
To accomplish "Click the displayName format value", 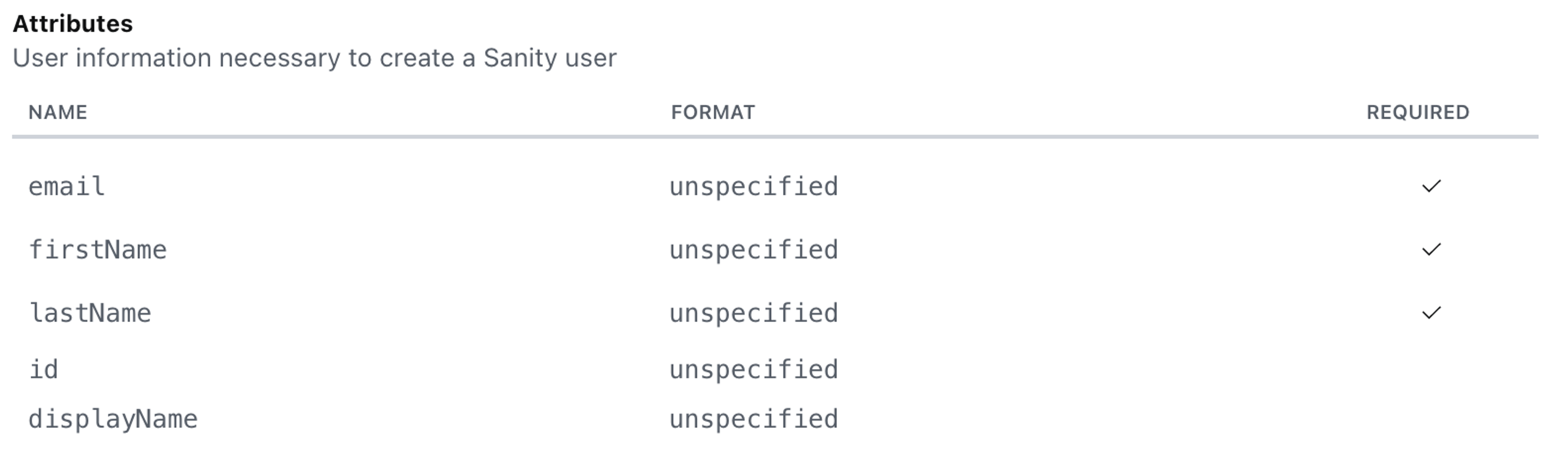I will [753, 419].
